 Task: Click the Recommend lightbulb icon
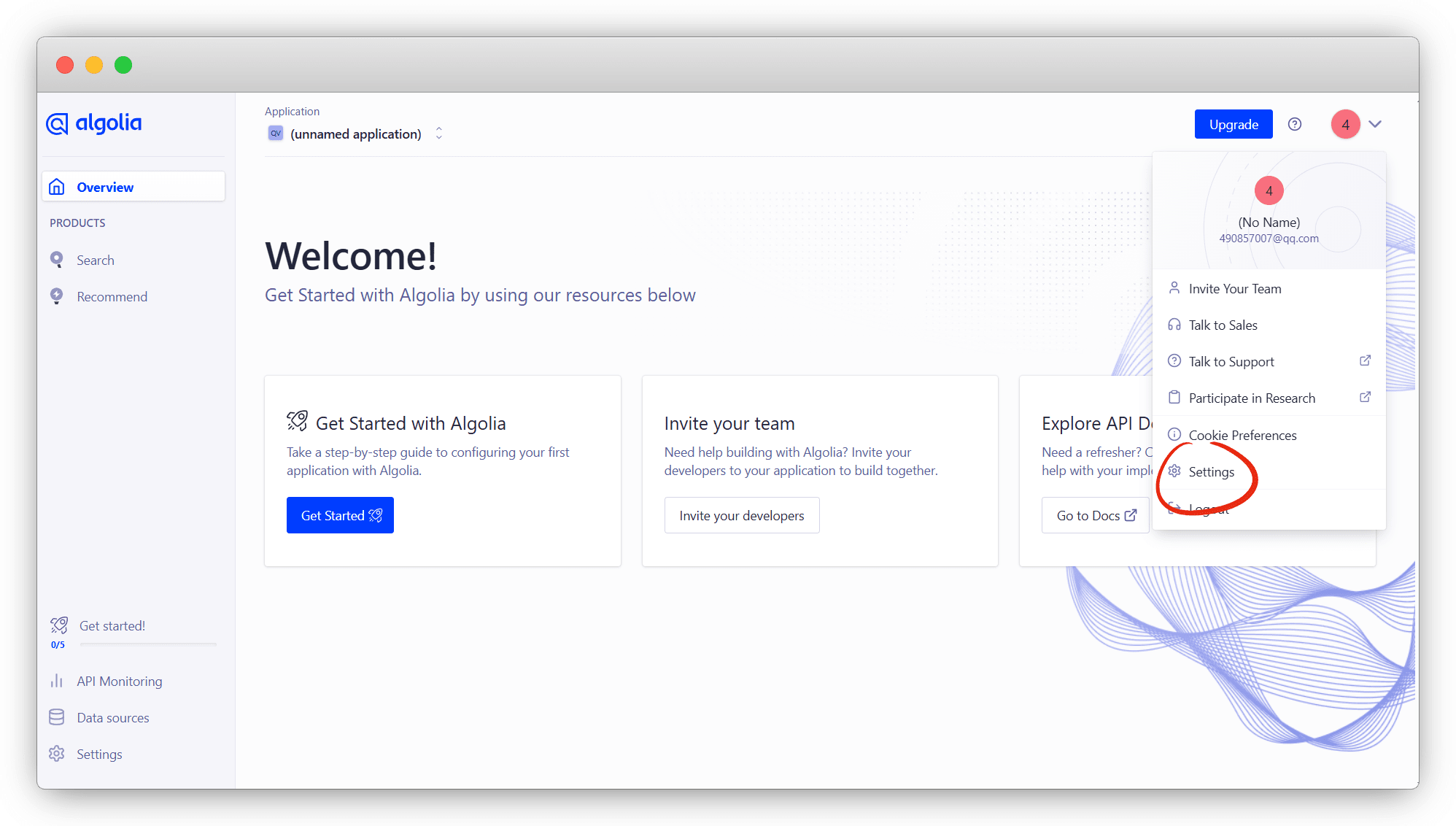coord(57,296)
